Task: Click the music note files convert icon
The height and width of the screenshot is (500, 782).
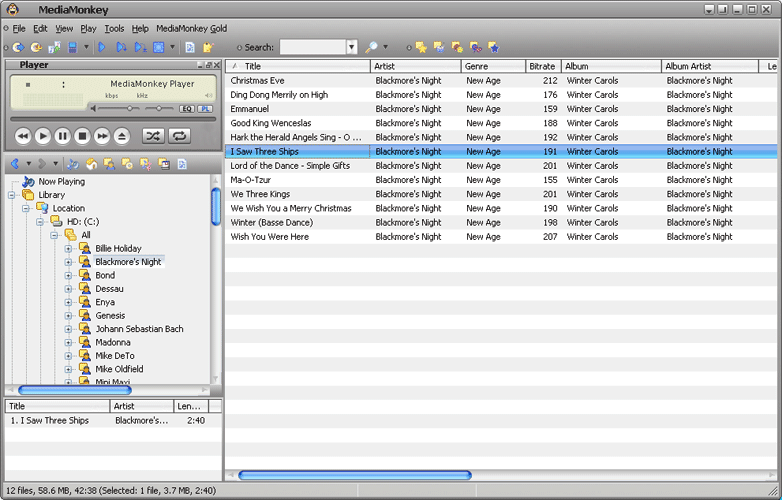Action: point(54,47)
